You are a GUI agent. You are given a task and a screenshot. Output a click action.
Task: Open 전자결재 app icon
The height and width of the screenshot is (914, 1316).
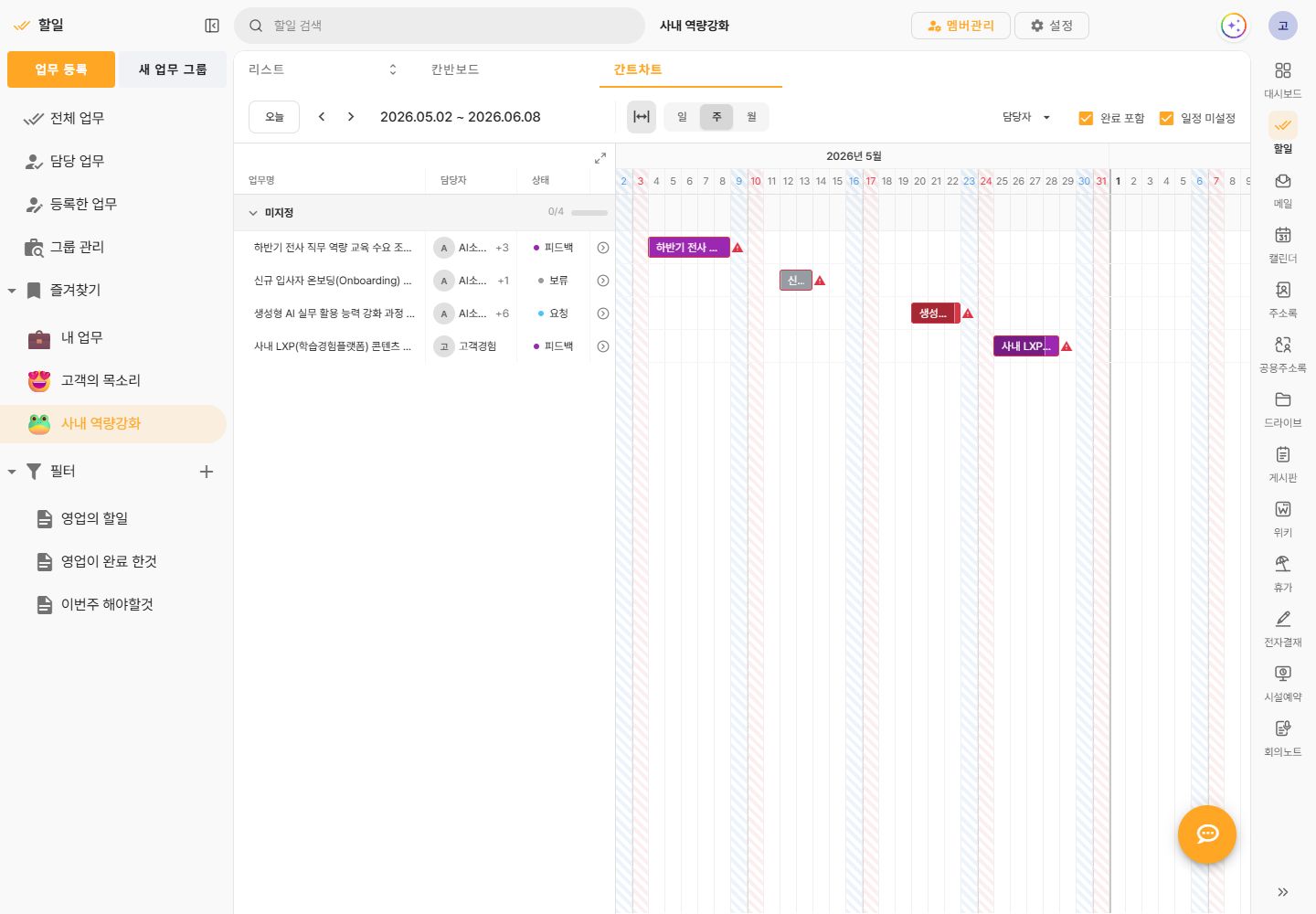point(1283,629)
